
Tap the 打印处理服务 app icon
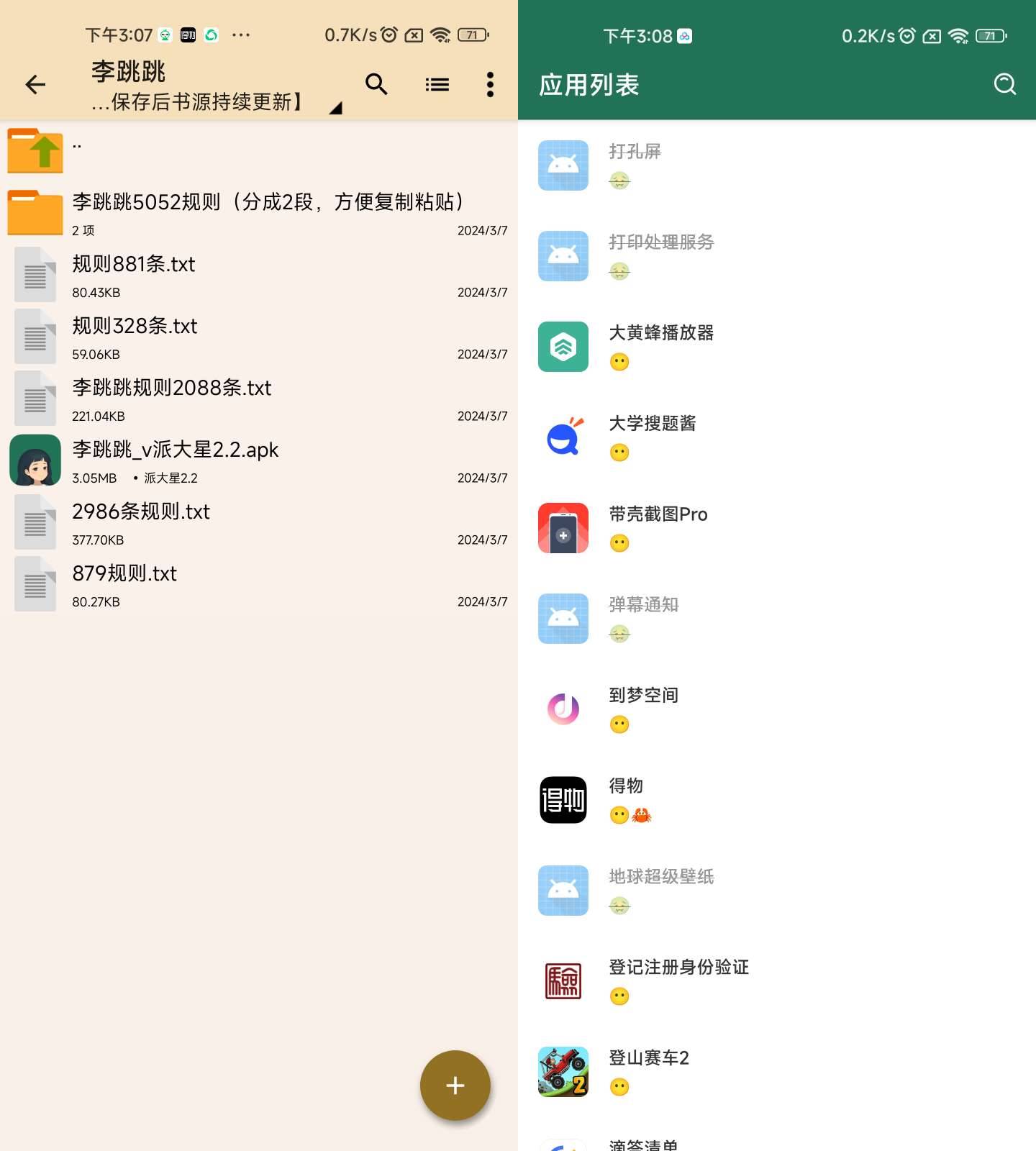(x=563, y=256)
